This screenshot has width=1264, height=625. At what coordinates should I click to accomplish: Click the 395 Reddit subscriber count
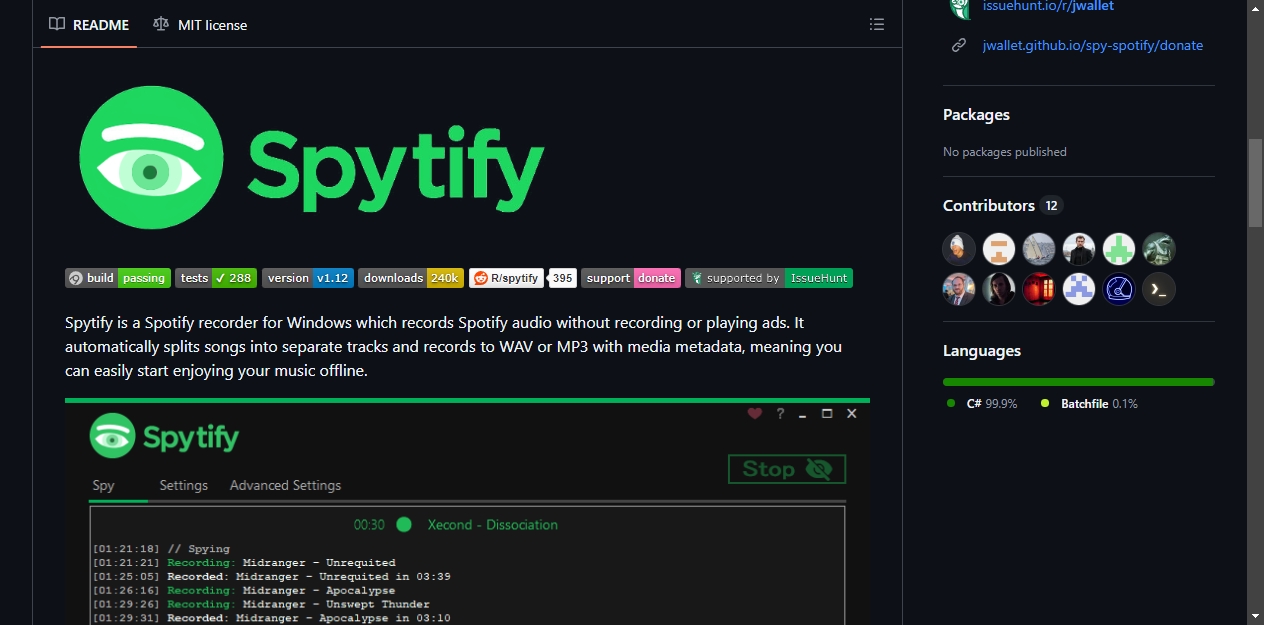point(563,278)
